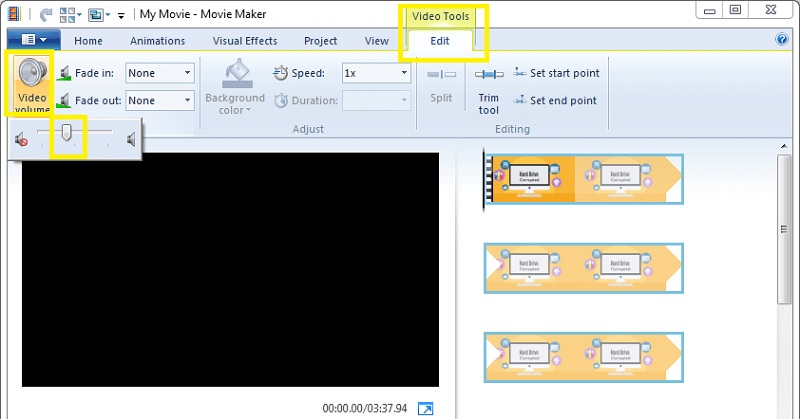
Task: Open the Fade out dropdown
Action: point(187,101)
